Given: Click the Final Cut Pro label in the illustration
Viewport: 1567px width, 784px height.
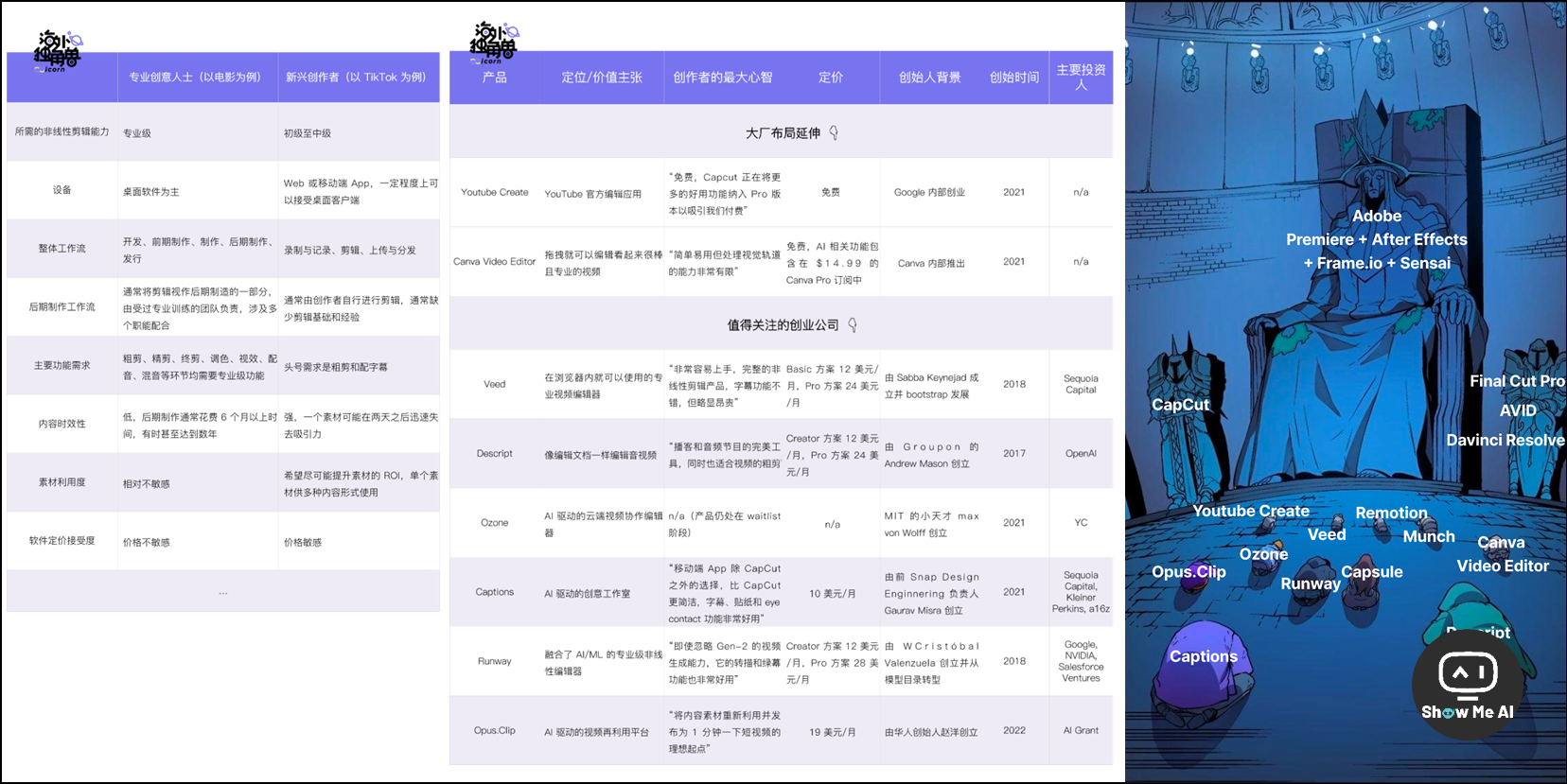Looking at the screenshot, I should point(1517,381).
